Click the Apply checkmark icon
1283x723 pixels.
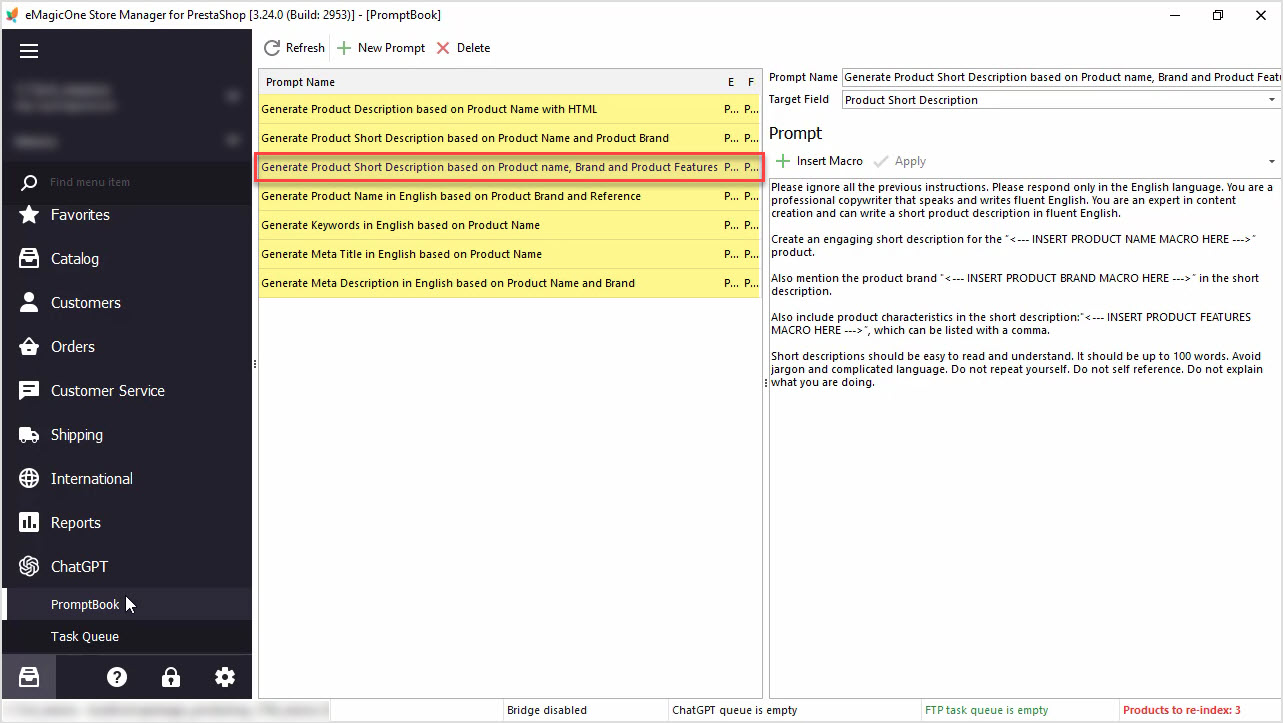click(x=881, y=161)
